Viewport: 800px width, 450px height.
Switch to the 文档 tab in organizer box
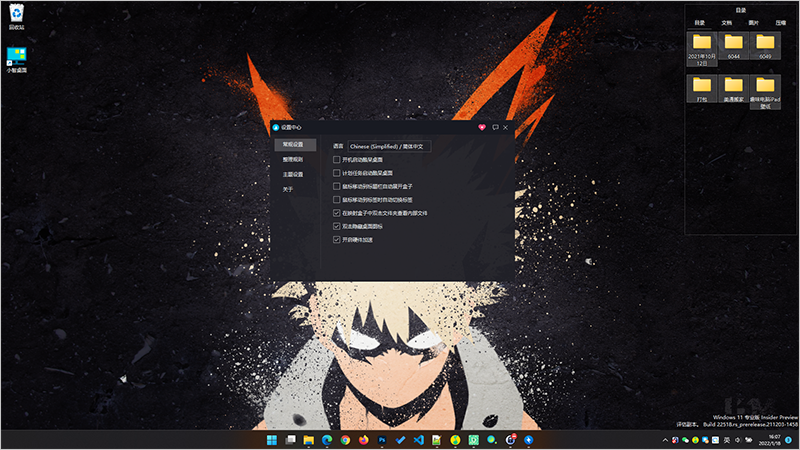tap(727, 22)
